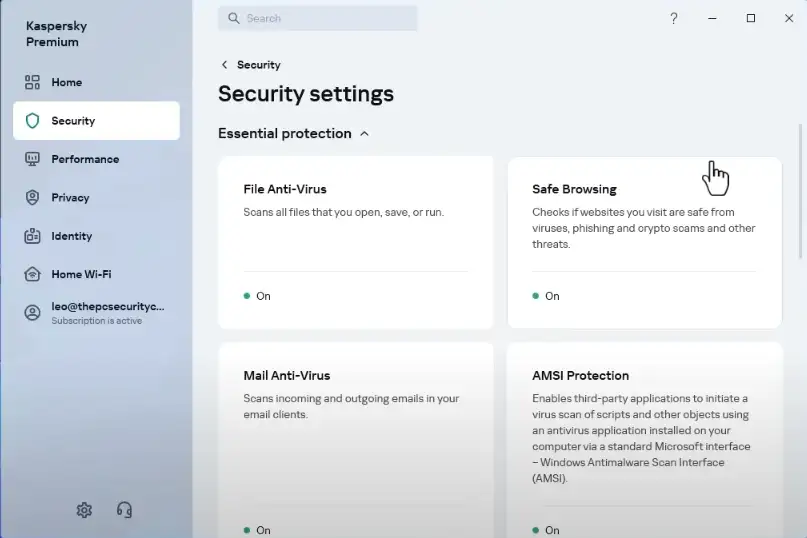The height and width of the screenshot is (538, 807).
Task: Collapse the Essential protection section
Action: coord(364,134)
